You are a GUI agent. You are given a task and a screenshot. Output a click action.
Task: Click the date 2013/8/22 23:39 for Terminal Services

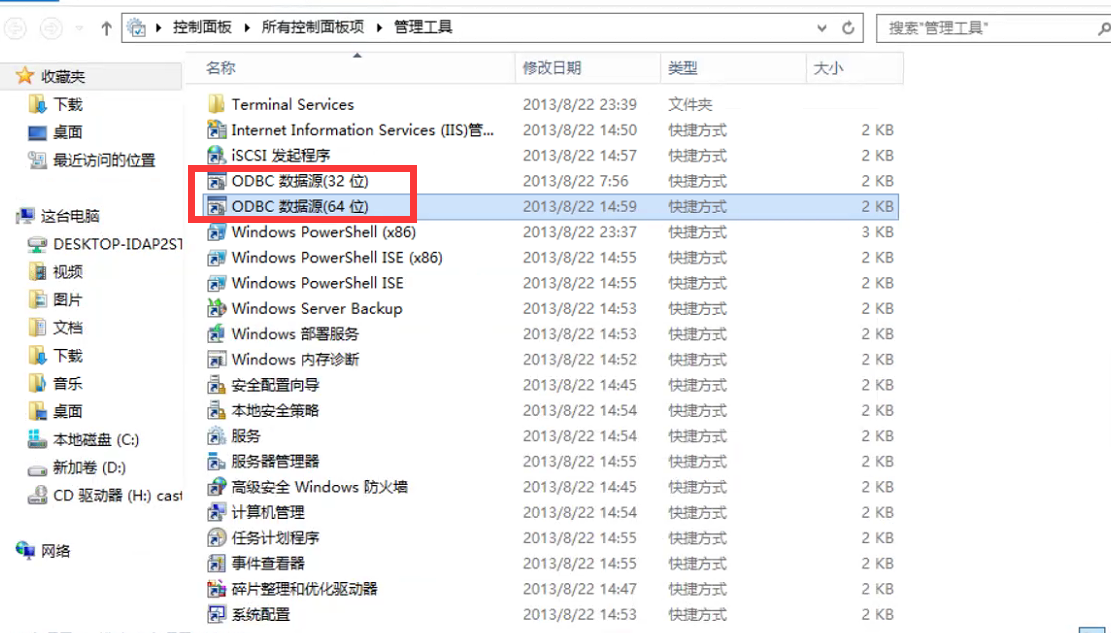tap(580, 104)
